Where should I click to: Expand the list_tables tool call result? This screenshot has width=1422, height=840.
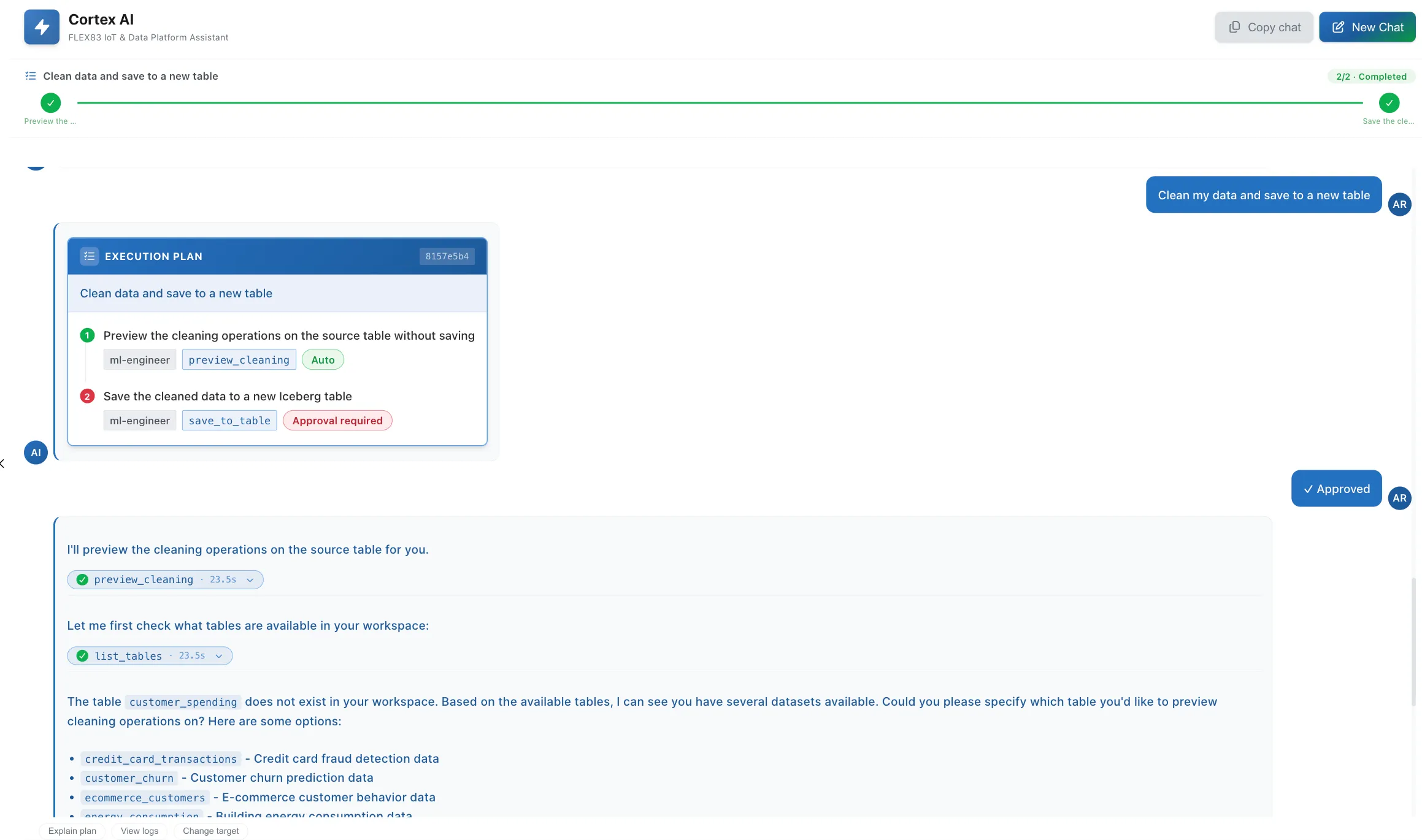[150, 655]
